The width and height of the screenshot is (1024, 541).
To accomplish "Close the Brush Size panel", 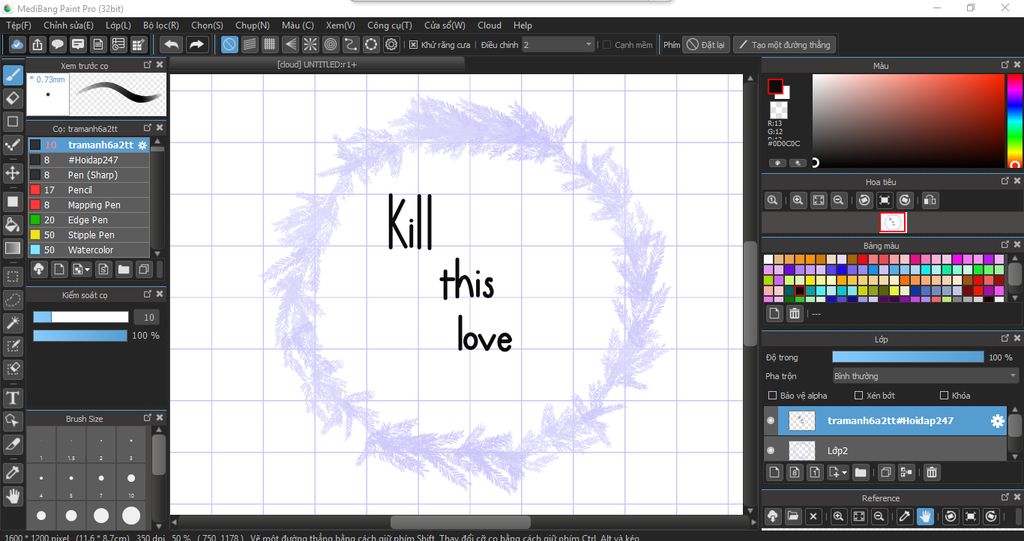I will [160, 418].
